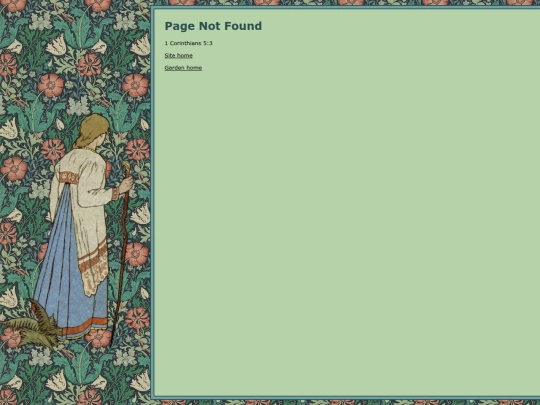Select the 1 Corinthians 5:3 verse text
The width and height of the screenshot is (540, 405).
click(x=188, y=43)
